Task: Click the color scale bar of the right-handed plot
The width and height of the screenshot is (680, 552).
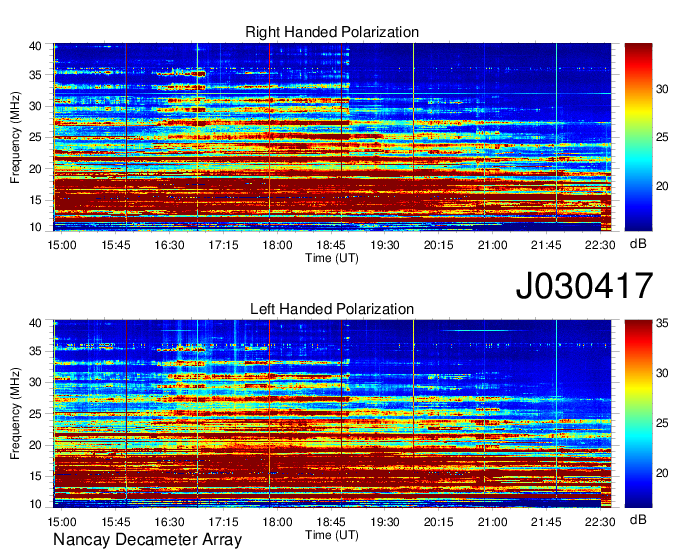Action: pyautogui.click(x=638, y=137)
